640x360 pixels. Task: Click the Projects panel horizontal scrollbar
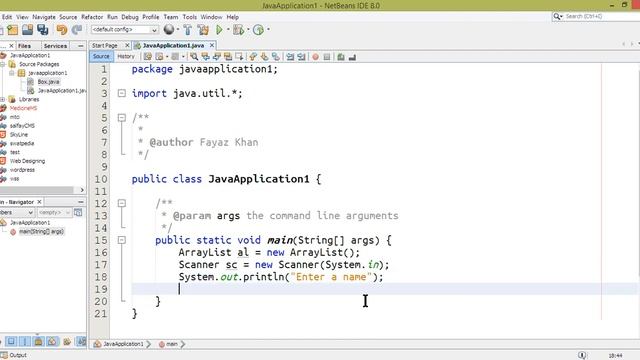[37, 190]
